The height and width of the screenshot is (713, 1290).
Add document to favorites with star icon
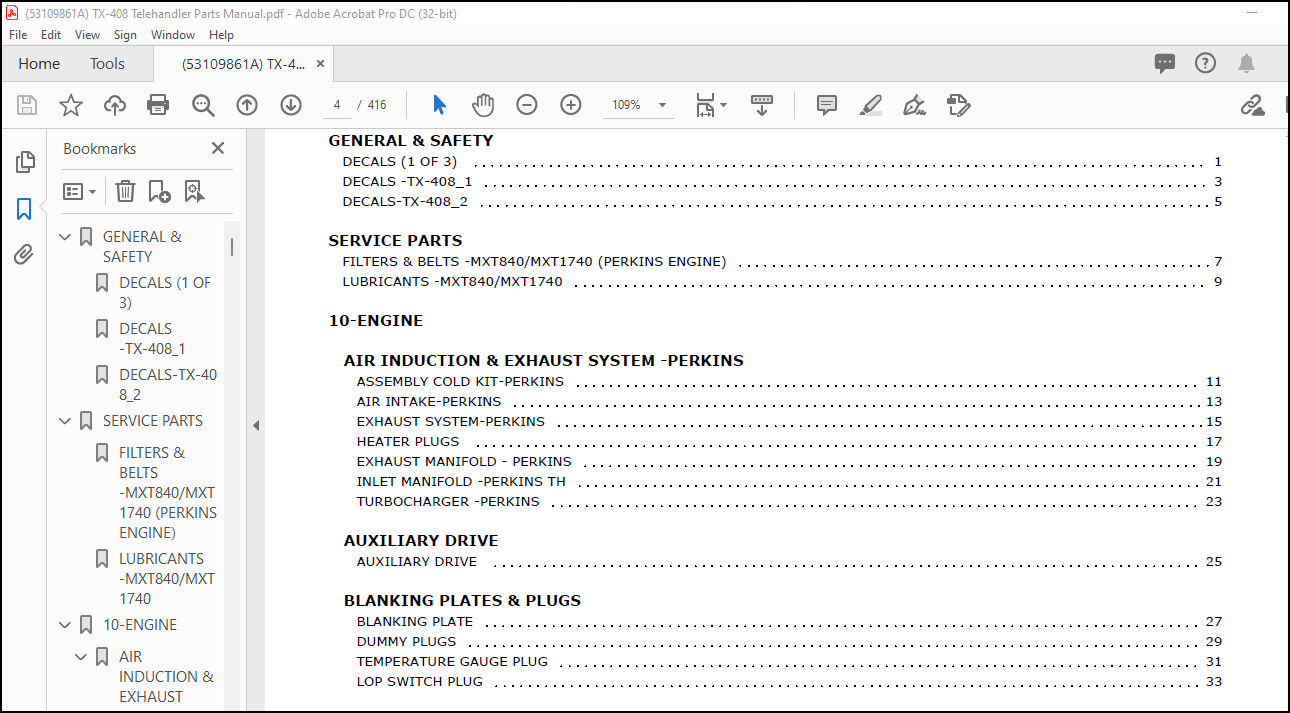click(x=71, y=105)
